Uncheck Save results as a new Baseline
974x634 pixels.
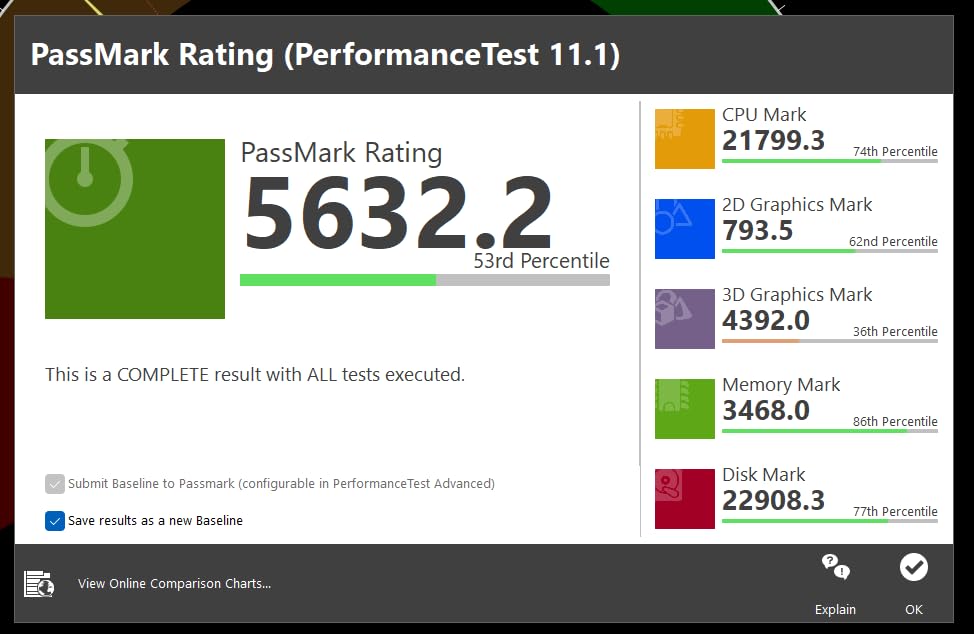pos(55,520)
